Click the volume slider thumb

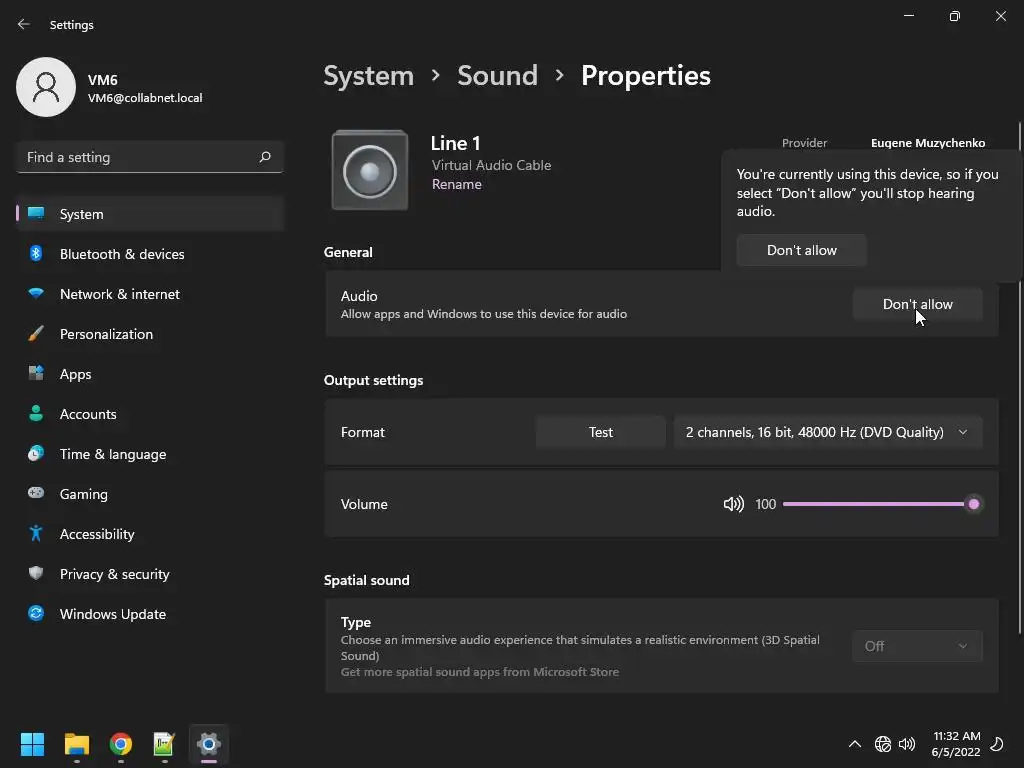(x=973, y=504)
